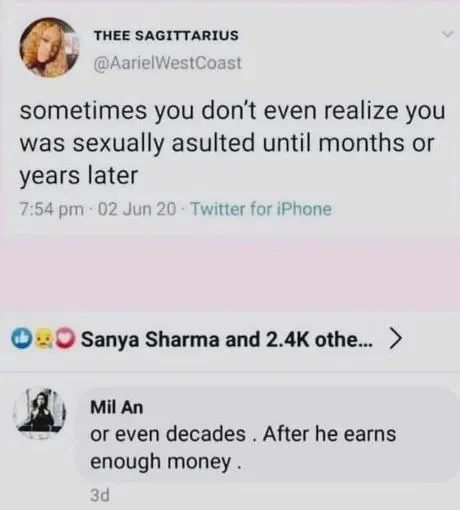Open THEE SAGITTARIUS profile picture
460x510 pixels.
49,48
